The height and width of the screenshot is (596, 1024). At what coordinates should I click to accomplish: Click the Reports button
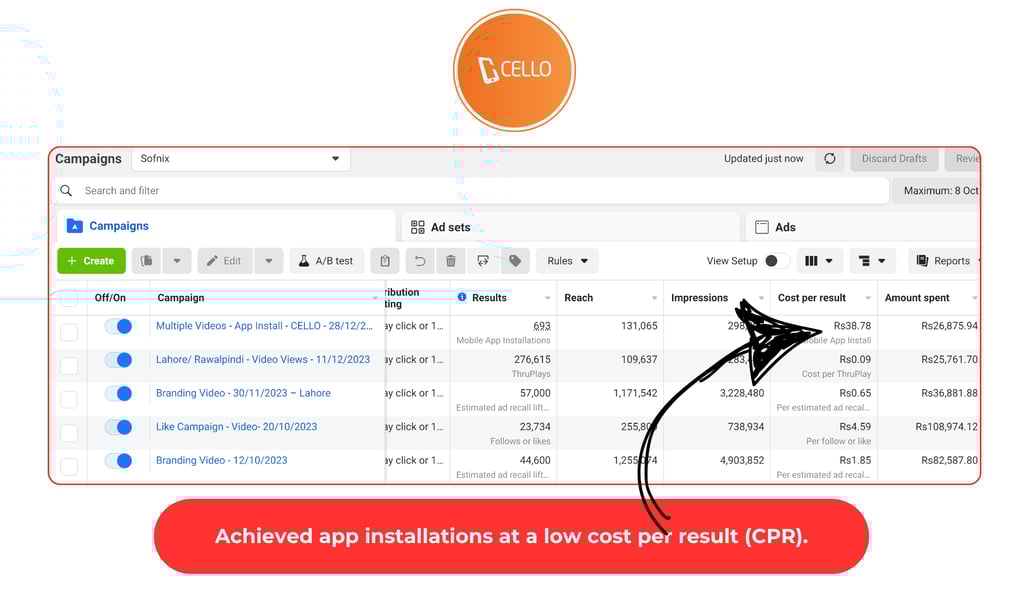click(x=943, y=260)
